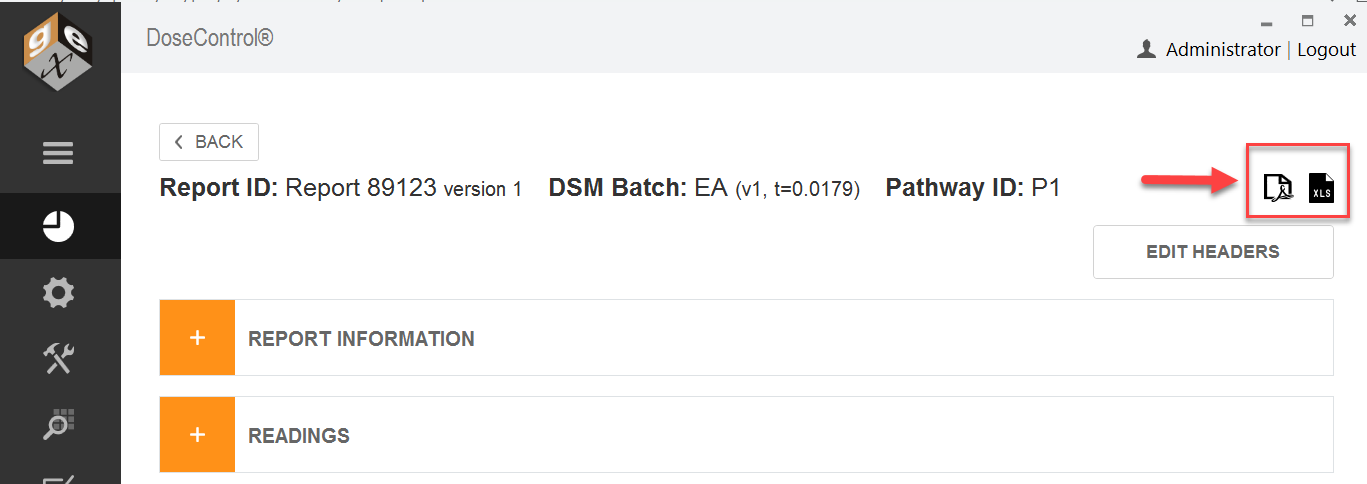
Task: Click the user silhouette icon beside Administrator
Action: [x=1147, y=49]
